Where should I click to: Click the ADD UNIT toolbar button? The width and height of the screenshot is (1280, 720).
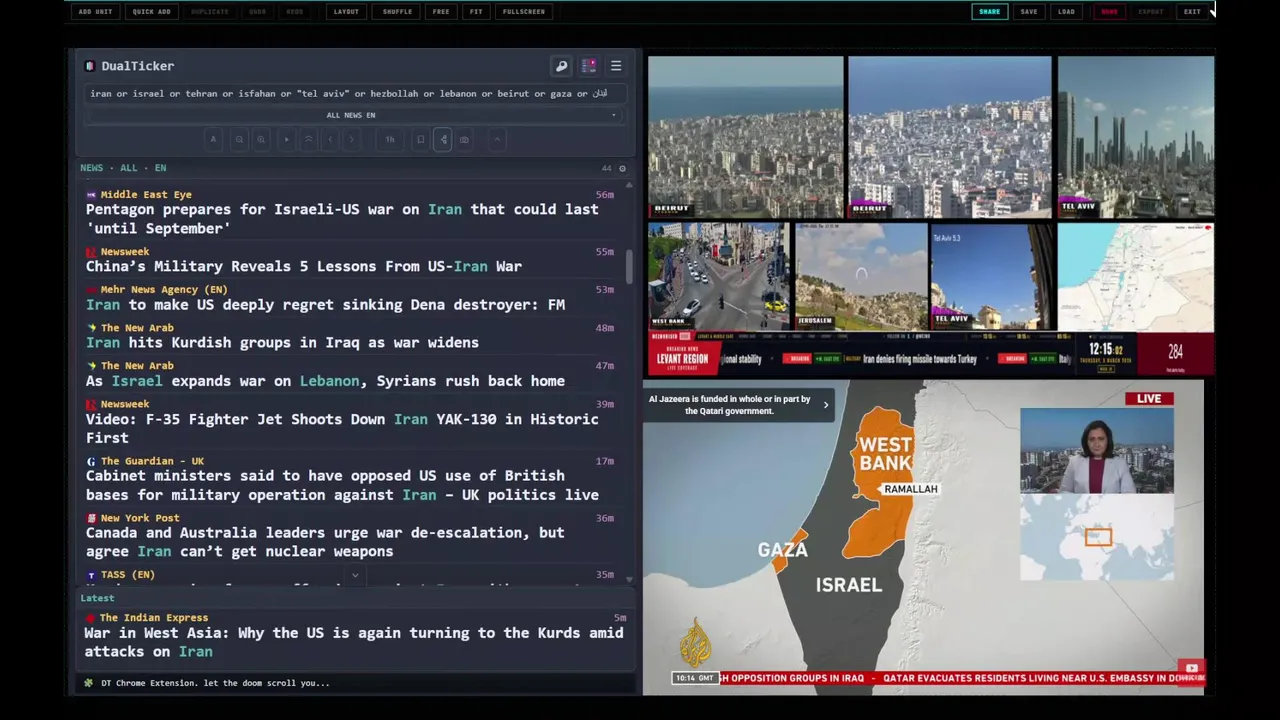pyautogui.click(x=96, y=12)
